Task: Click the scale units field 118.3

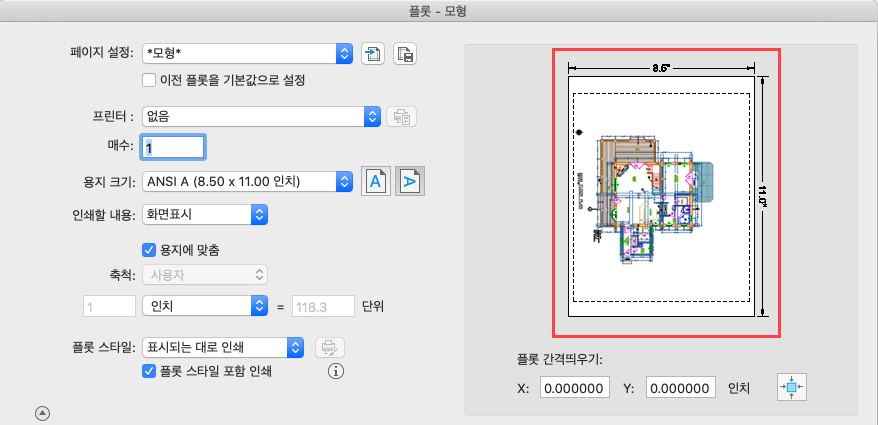Action: tap(322, 306)
